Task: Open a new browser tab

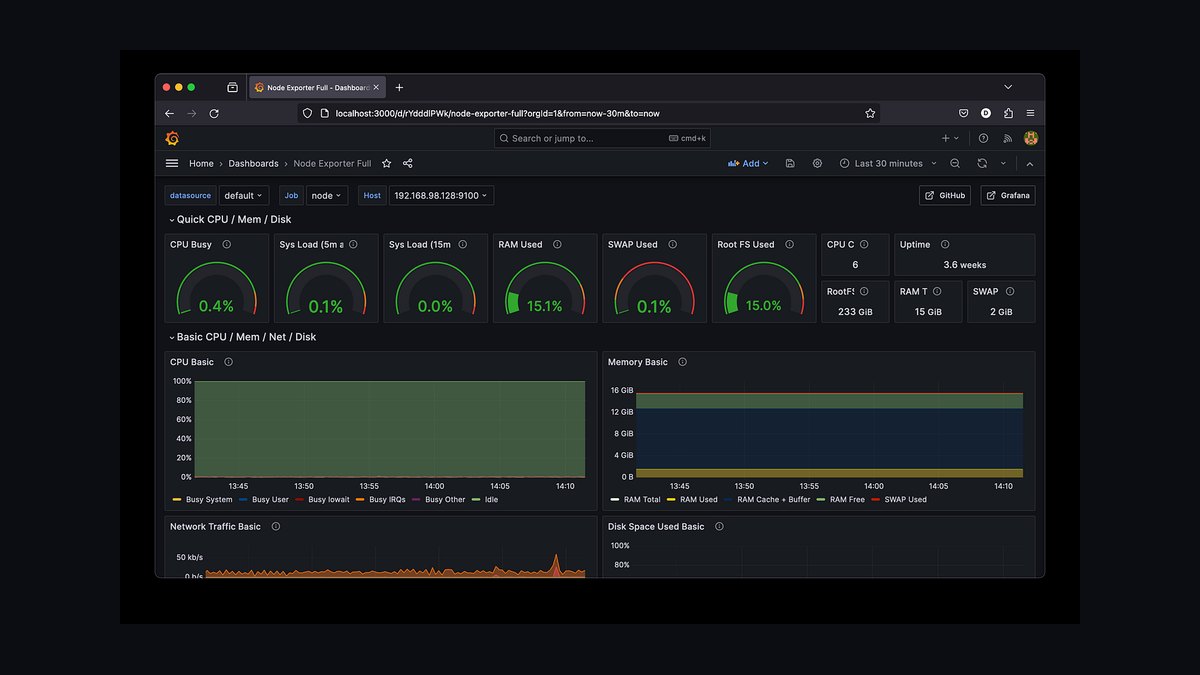Action: 399,87
